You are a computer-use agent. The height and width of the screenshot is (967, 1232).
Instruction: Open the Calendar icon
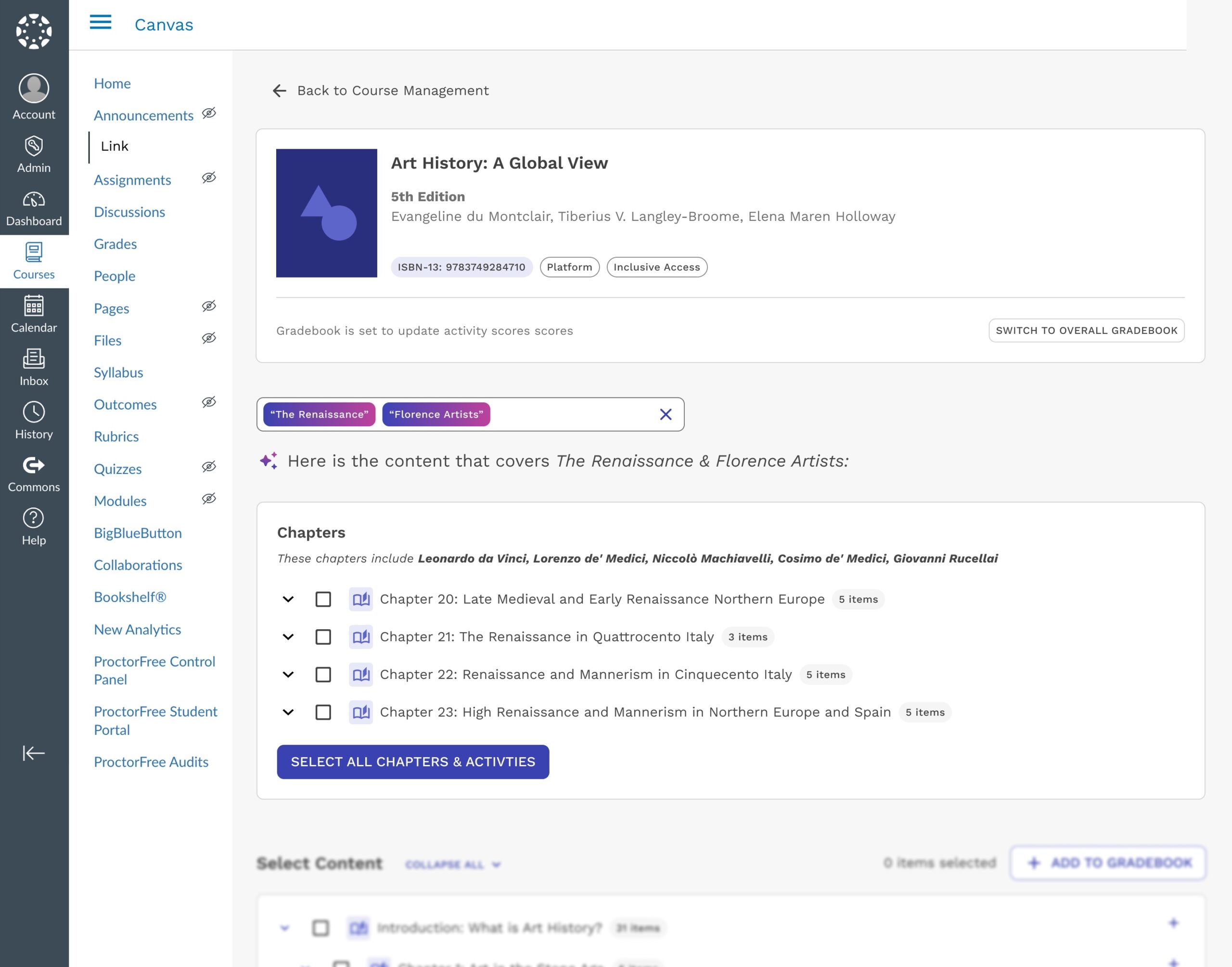pos(34,305)
